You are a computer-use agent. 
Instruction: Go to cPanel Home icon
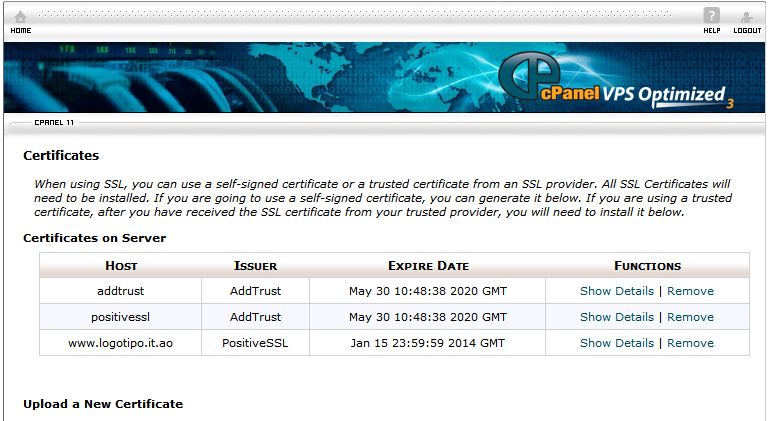pyautogui.click(x=20, y=17)
